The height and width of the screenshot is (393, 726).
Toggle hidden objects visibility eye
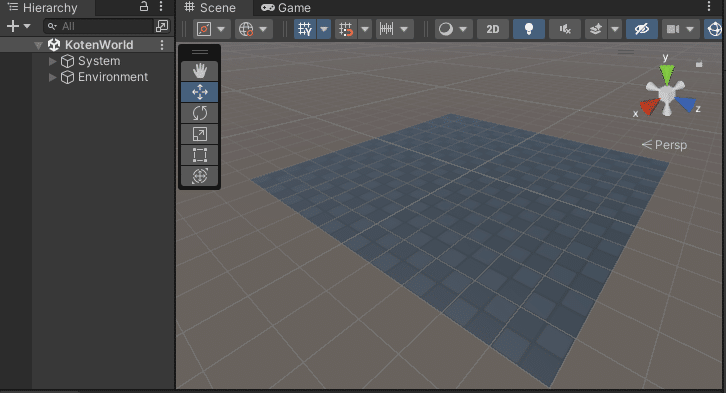click(x=642, y=29)
